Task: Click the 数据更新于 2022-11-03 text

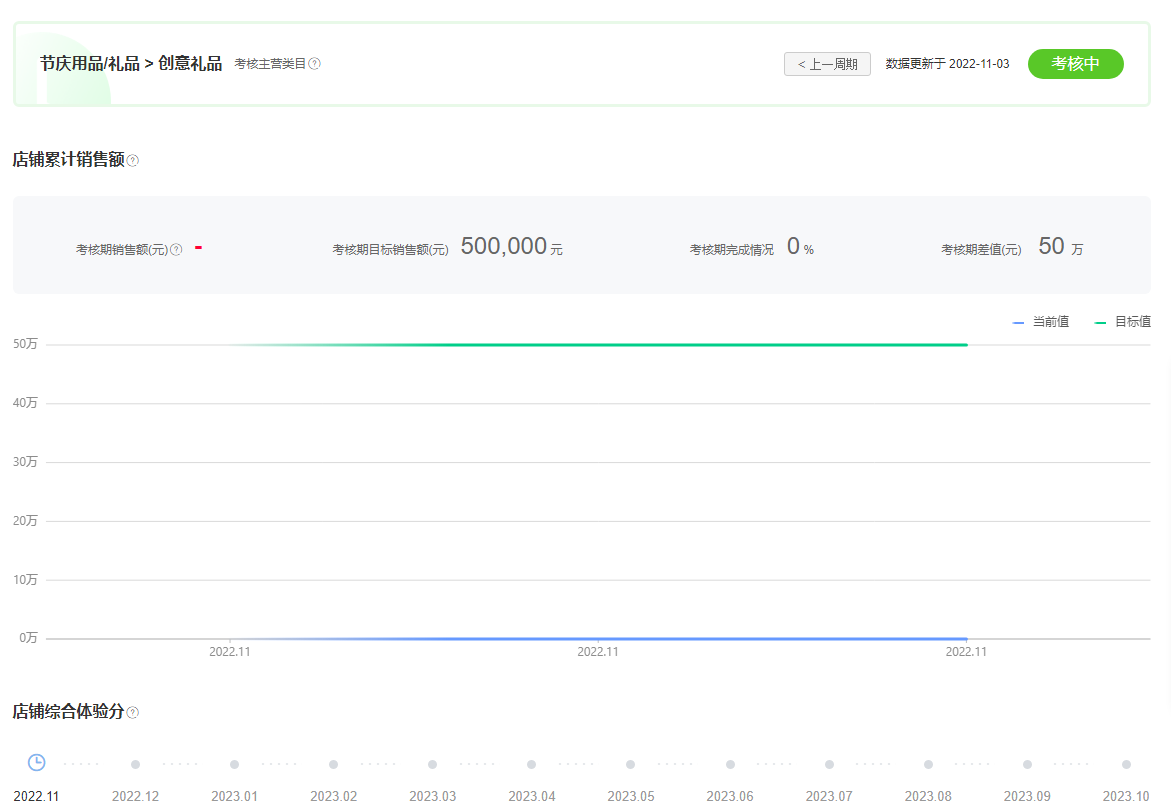Action: point(947,64)
